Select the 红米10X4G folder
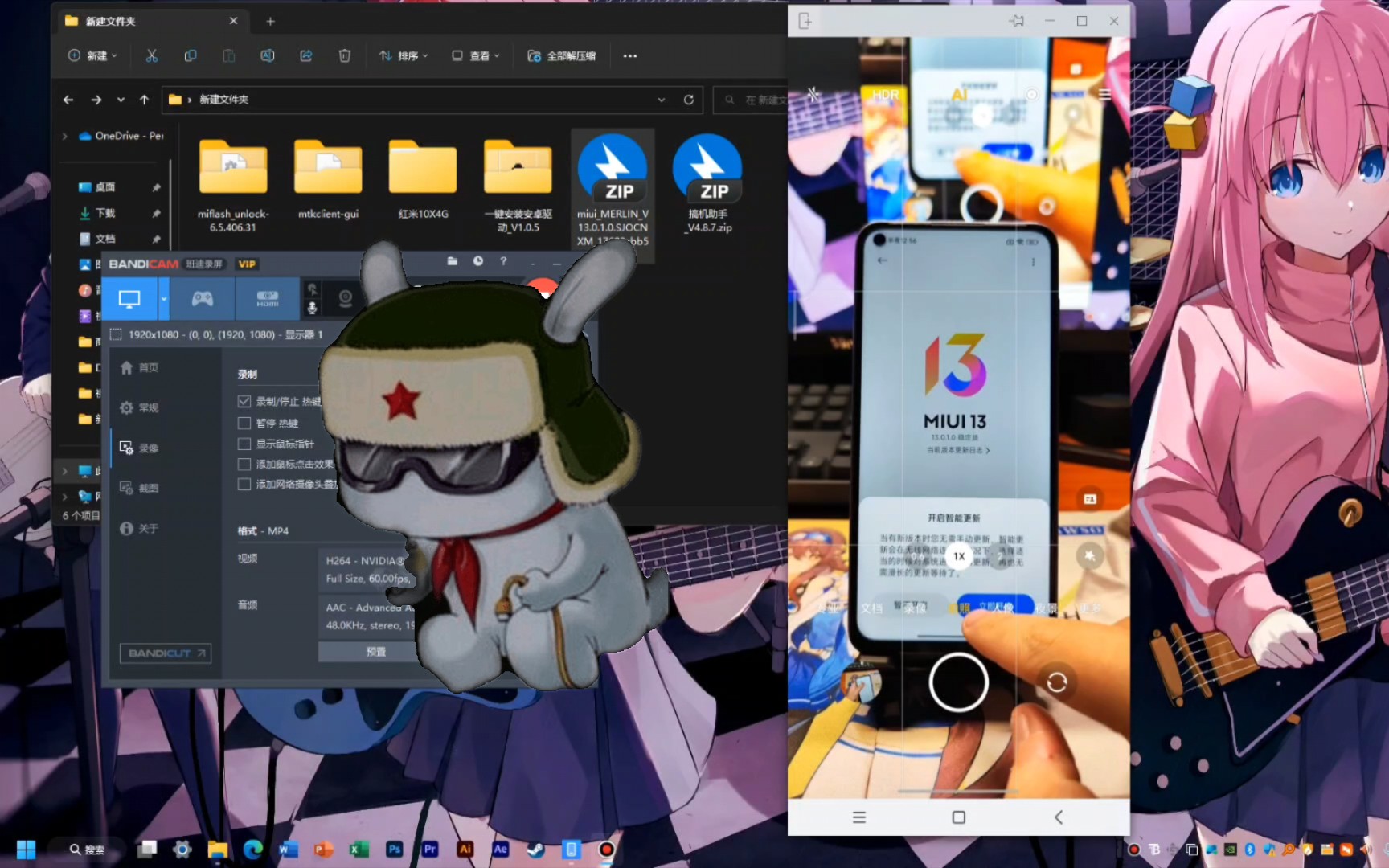 (x=423, y=179)
